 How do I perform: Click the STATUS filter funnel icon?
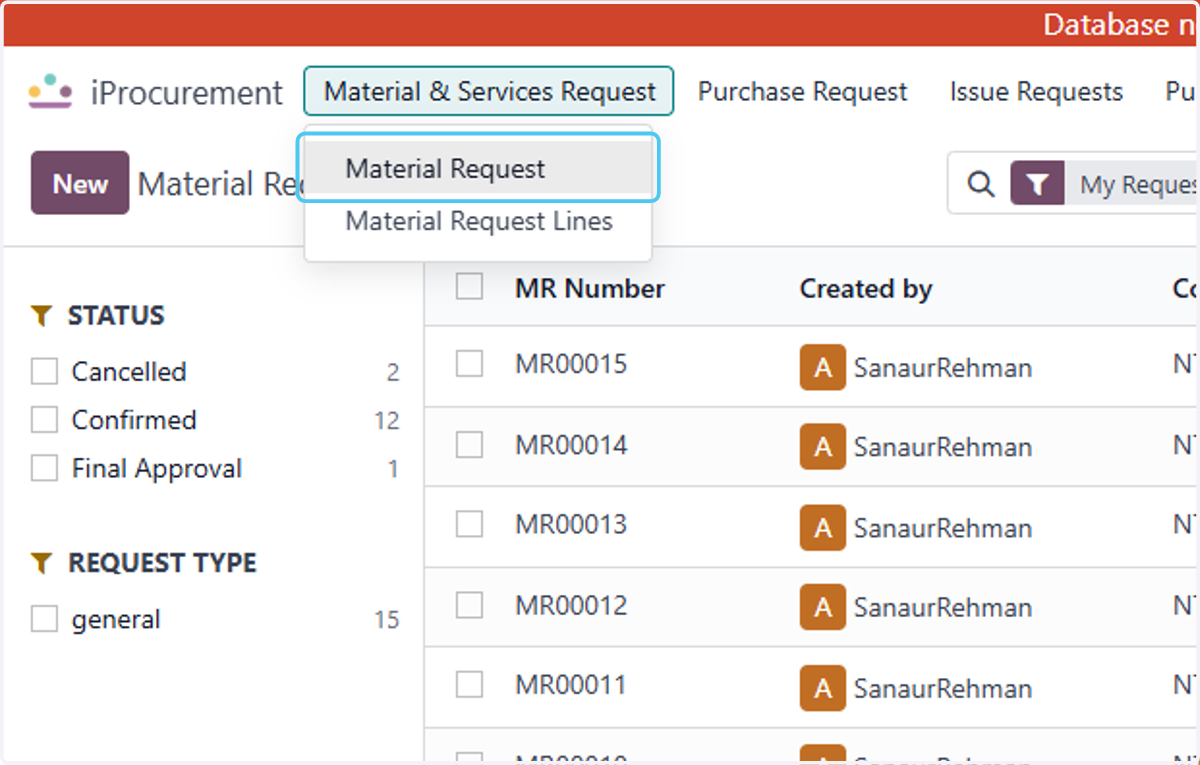41,316
